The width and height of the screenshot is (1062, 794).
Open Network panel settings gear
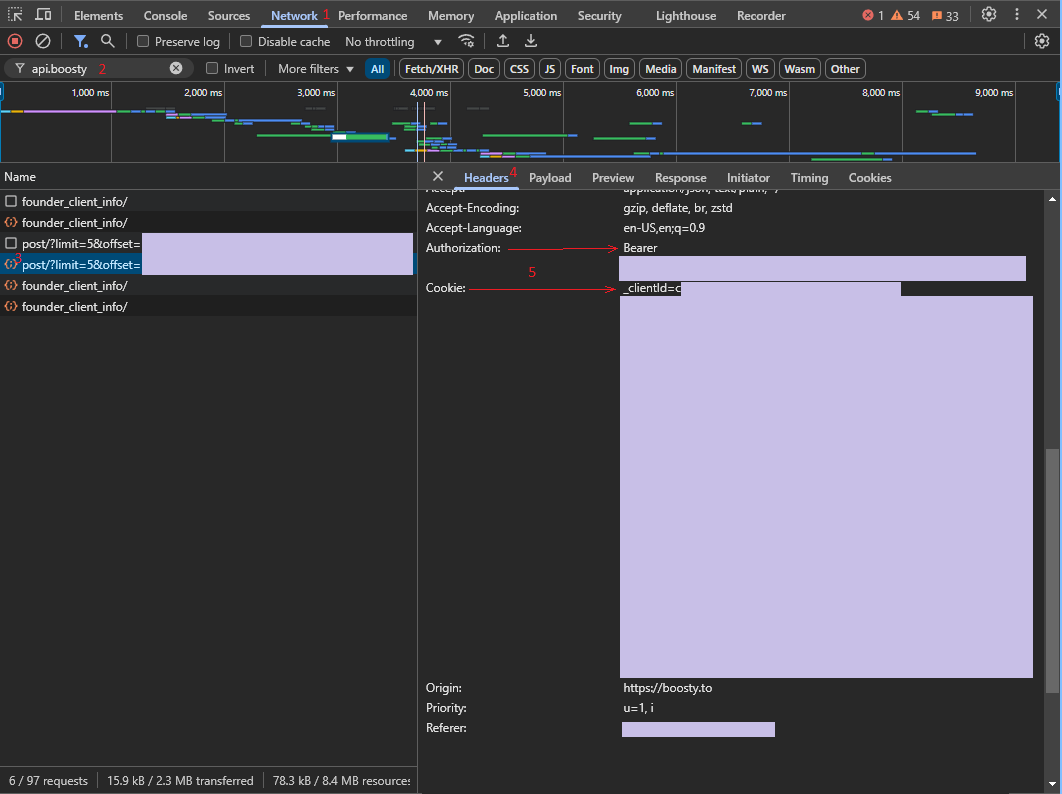click(1042, 41)
